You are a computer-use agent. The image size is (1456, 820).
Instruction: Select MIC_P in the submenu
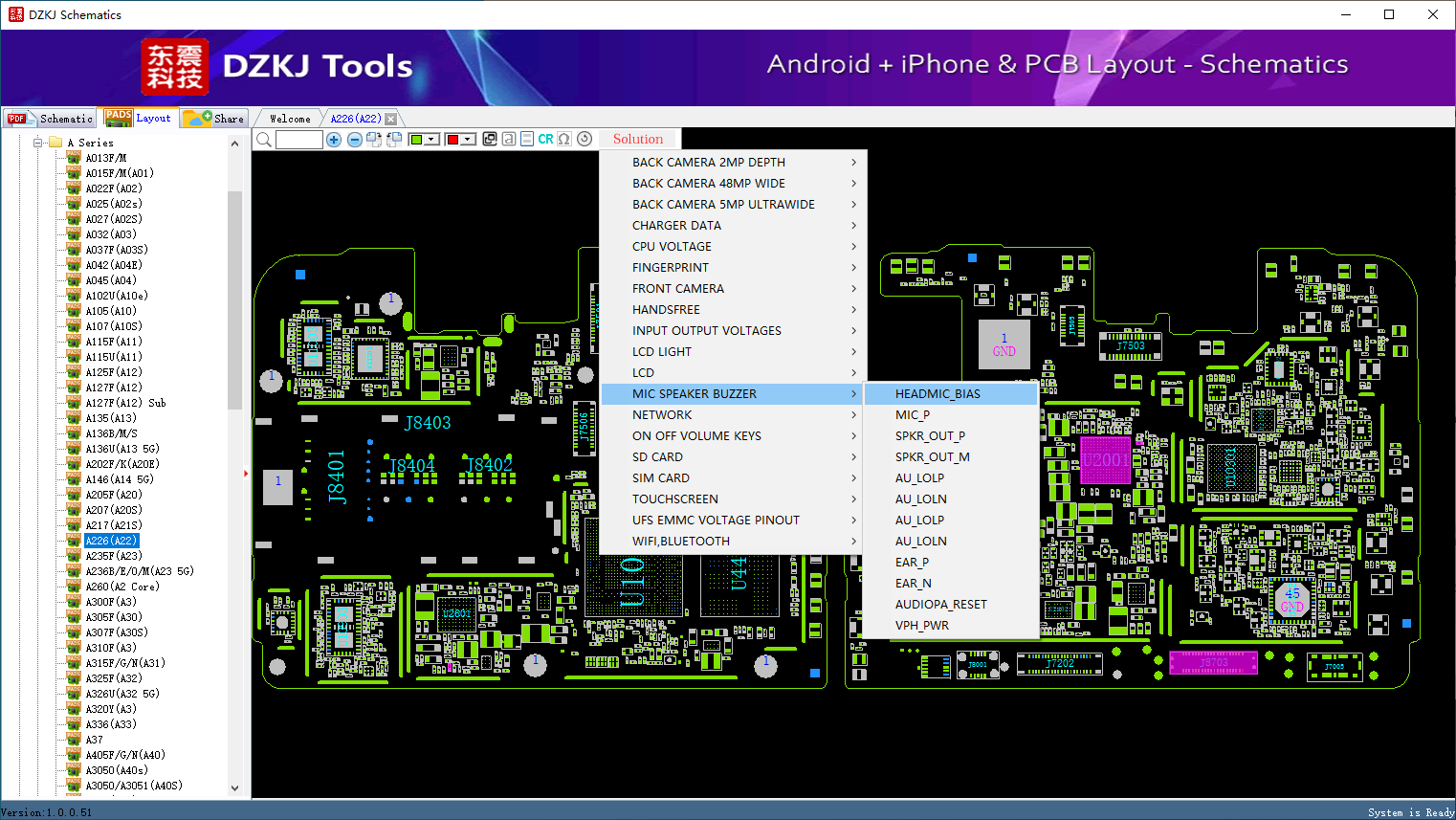tap(951, 414)
